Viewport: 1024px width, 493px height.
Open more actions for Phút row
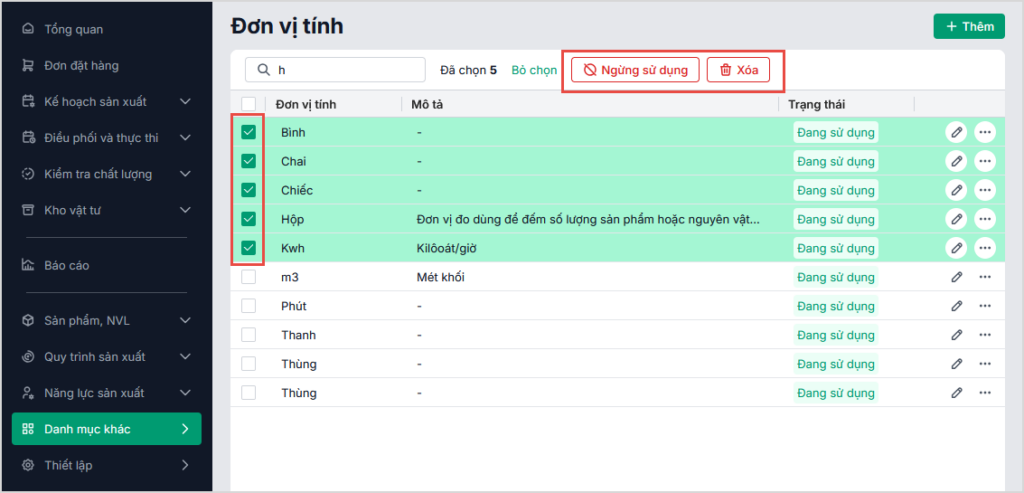tap(985, 306)
